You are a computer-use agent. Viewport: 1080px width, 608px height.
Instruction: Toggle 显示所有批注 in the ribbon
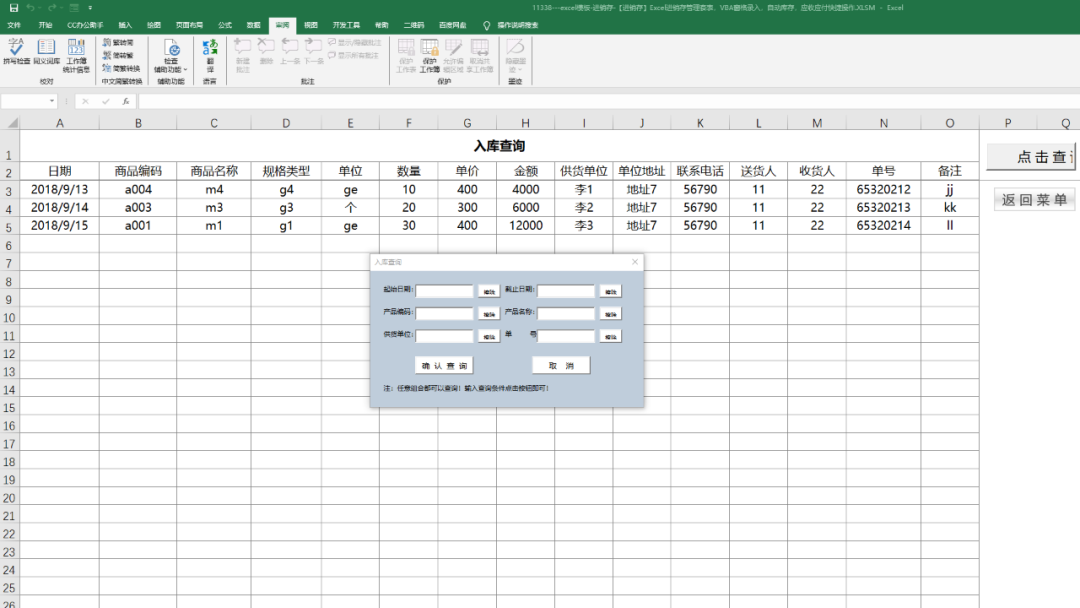pyautogui.click(x=354, y=55)
